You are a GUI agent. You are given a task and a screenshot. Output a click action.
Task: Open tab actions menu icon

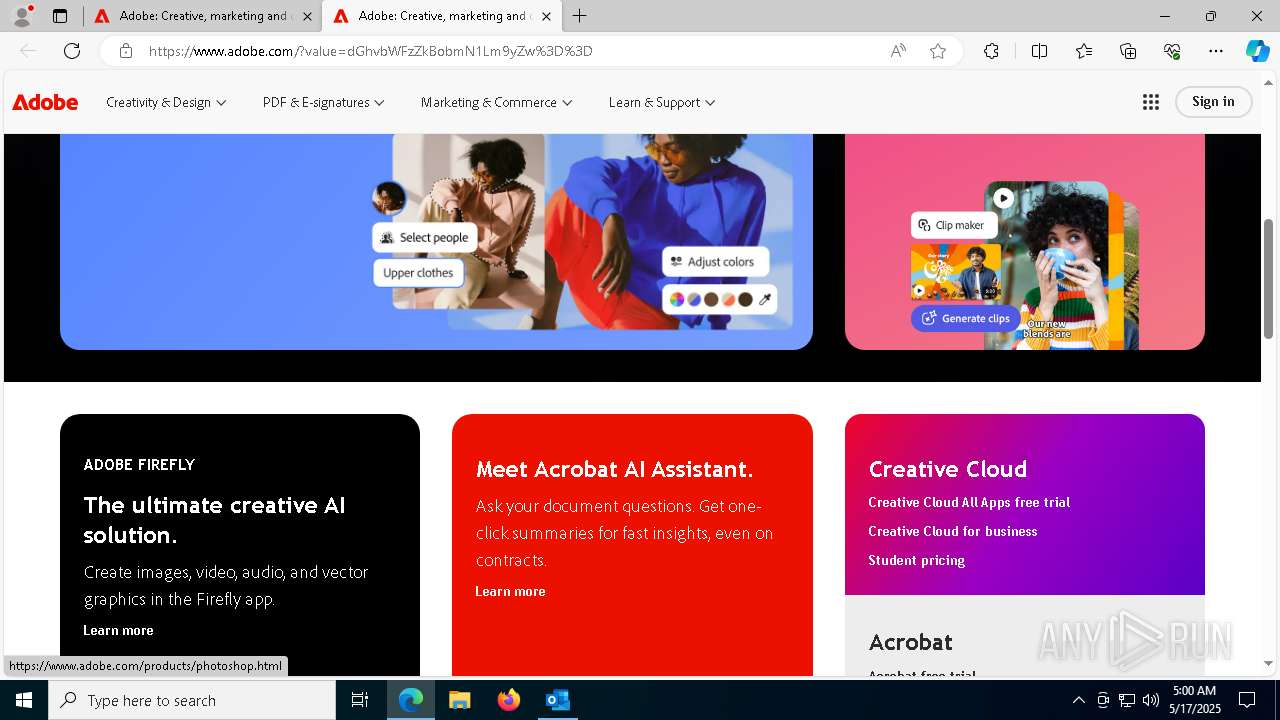(x=60, y=16)
